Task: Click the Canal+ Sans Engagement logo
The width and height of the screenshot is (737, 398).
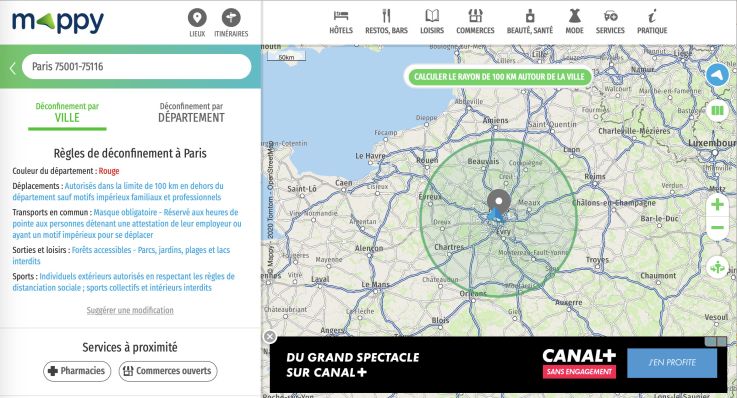Action: 579,363
